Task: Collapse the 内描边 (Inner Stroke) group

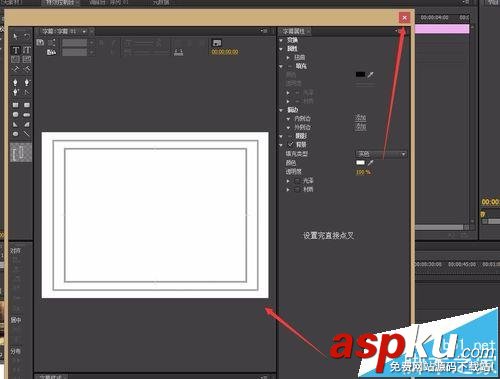Action: click(288, 119)
